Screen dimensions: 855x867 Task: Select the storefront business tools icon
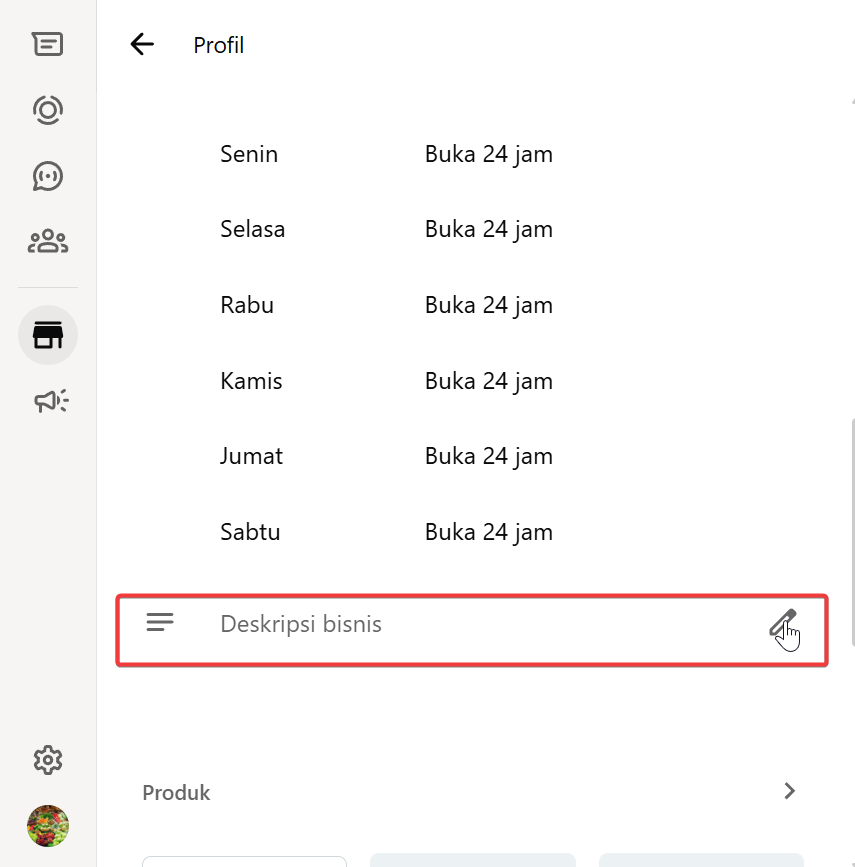[47, 335]
